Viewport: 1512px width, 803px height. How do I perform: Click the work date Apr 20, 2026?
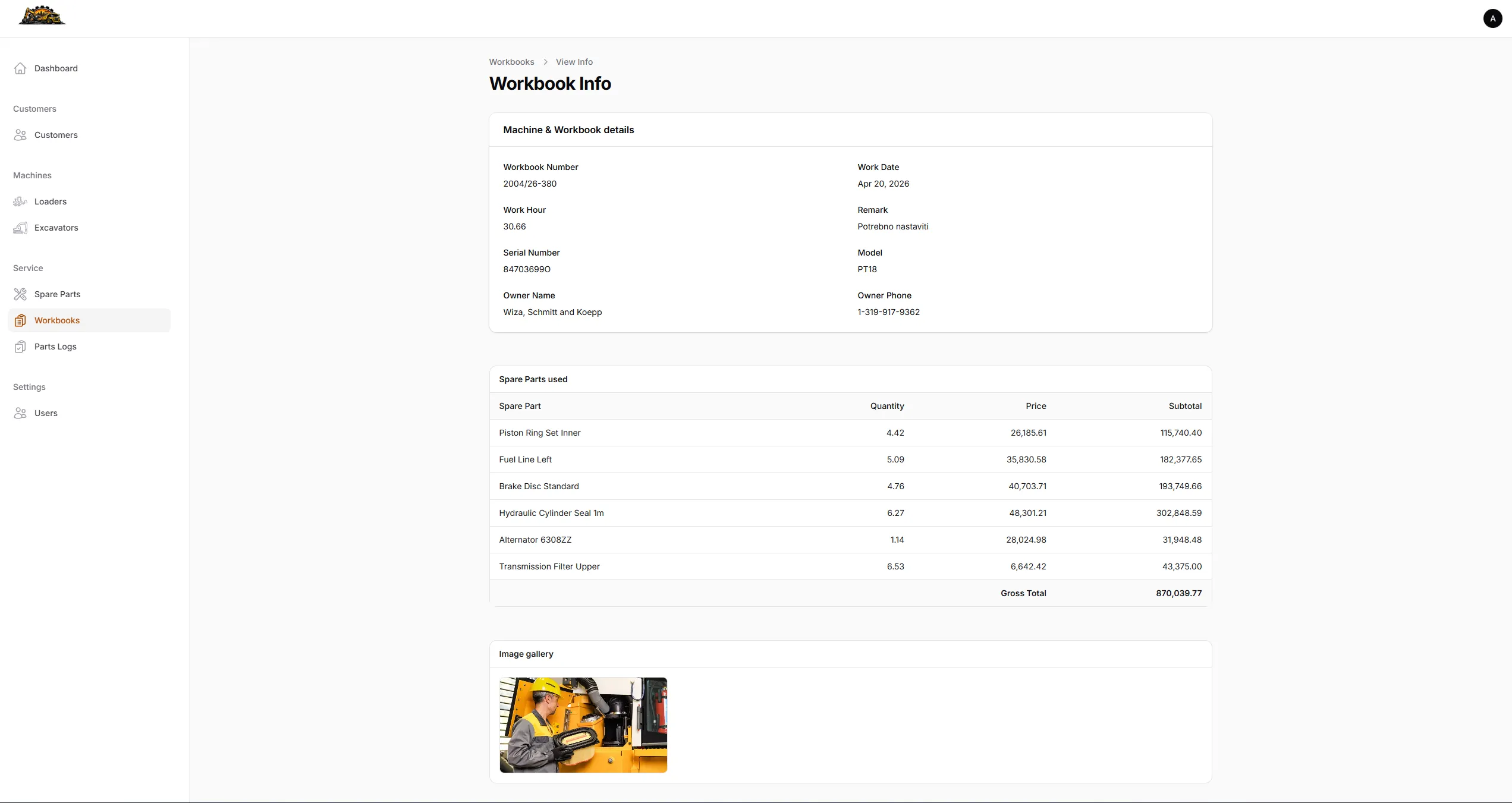coord(883,184)
